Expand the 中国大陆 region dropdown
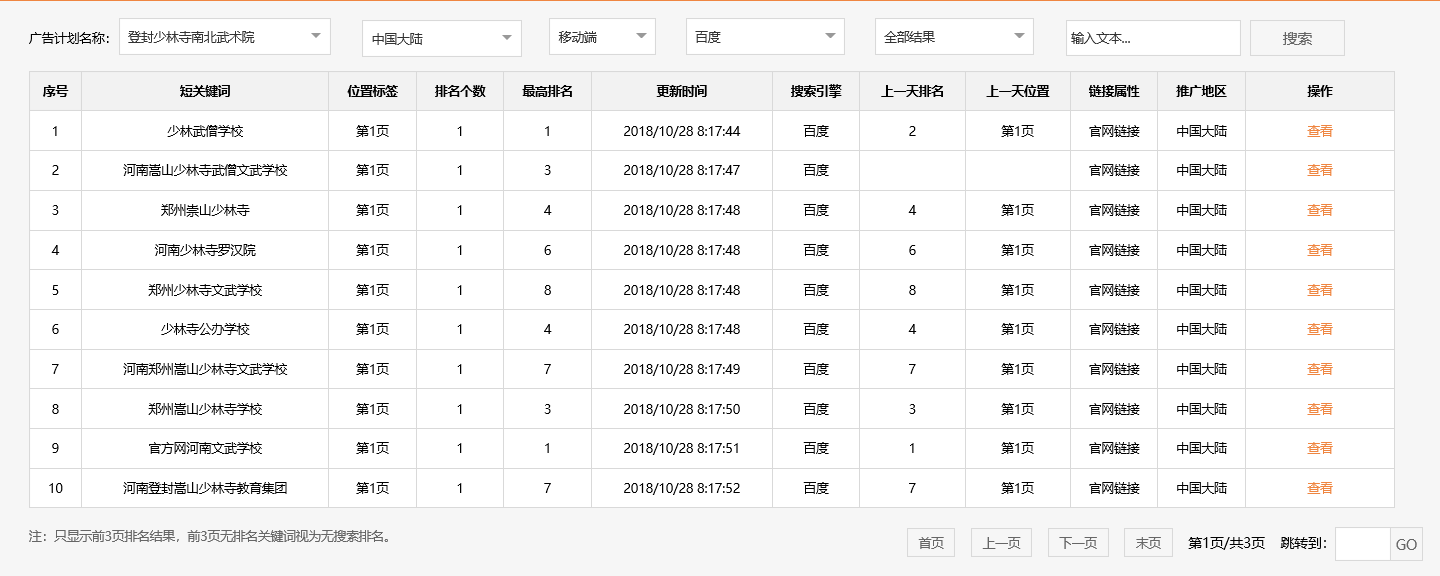This screenshot has height=576, width=1440. tap(441, 39)
